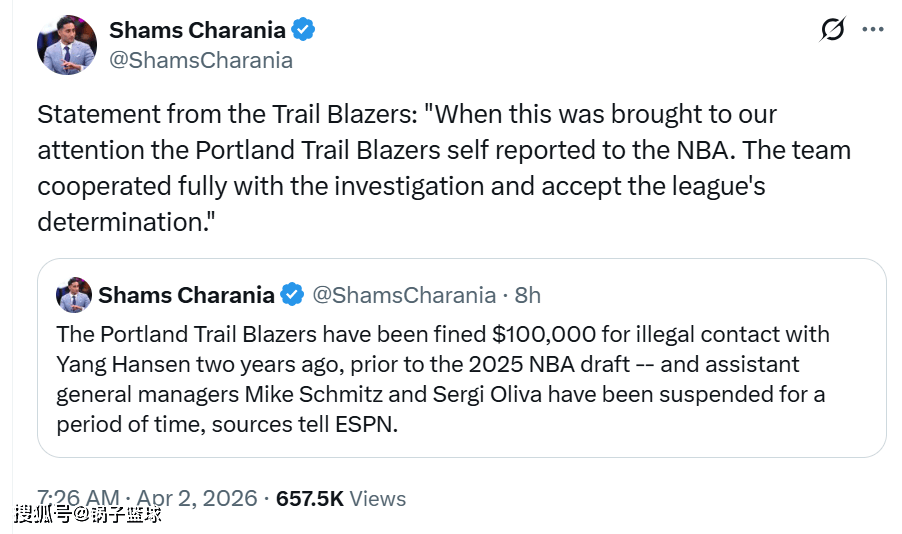The height and width of the screenshot is (534, 902).
Task: Click the small avatar in quoted tweet
Action: pyautogui.click(x=74, y=295)
